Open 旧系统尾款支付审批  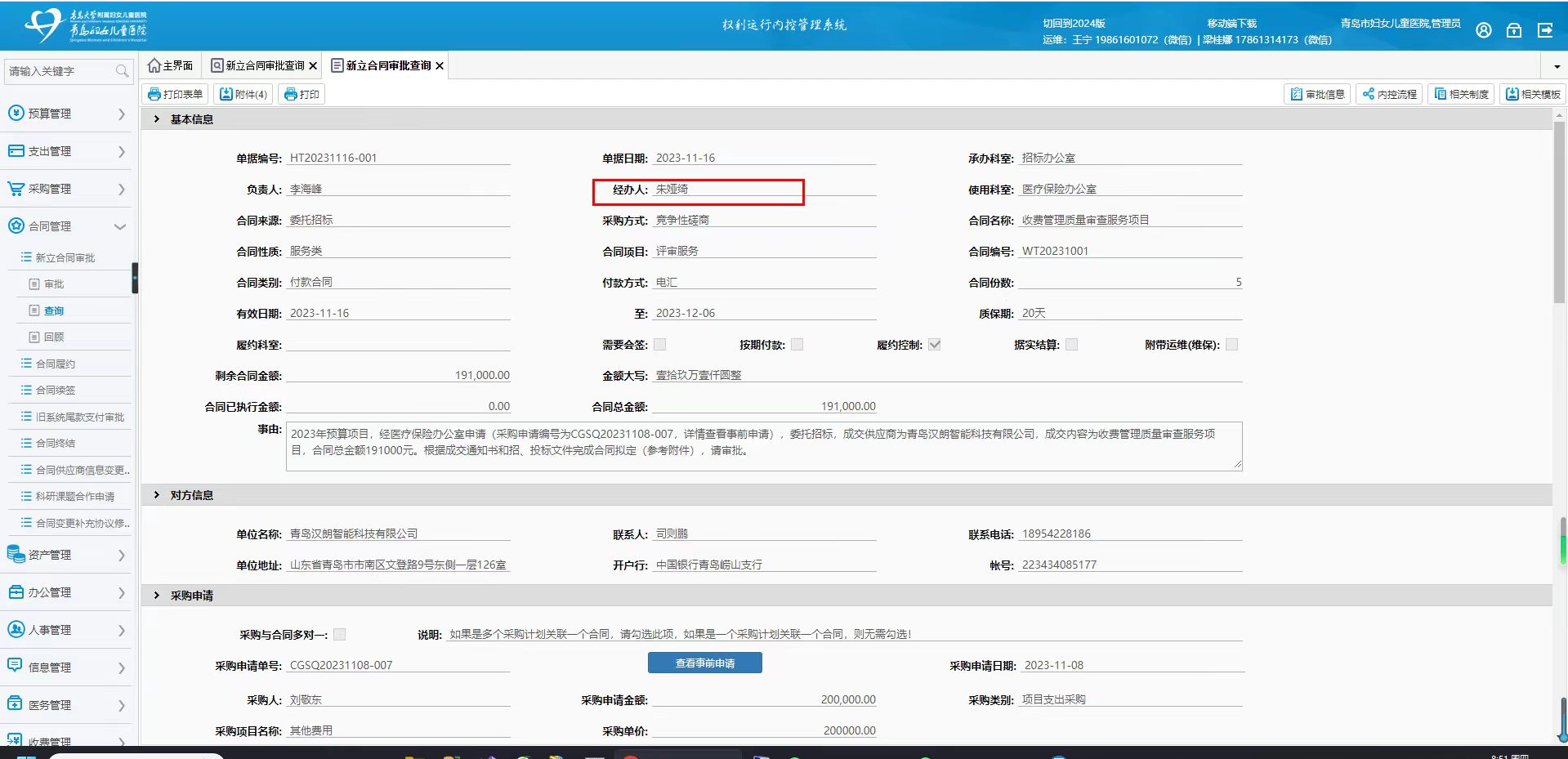79,417
